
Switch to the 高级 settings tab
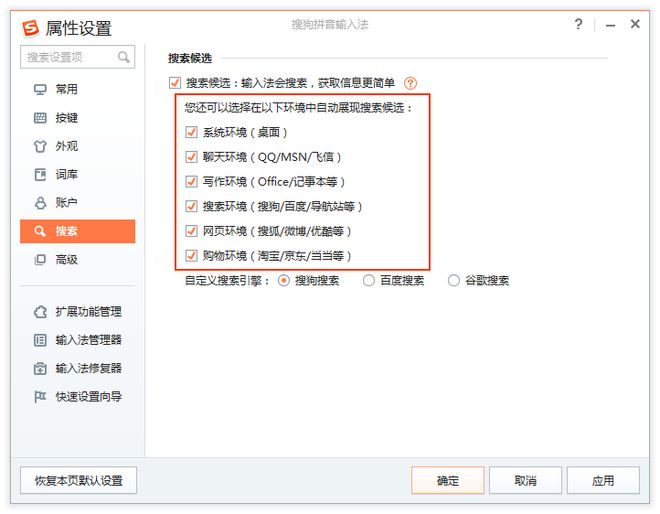click(x=66, y=260)
